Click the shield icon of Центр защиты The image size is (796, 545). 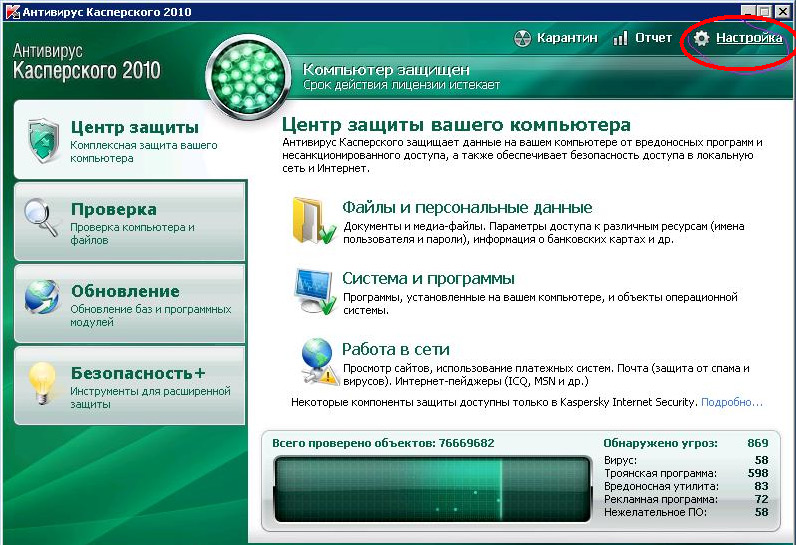tap(44, 141)
